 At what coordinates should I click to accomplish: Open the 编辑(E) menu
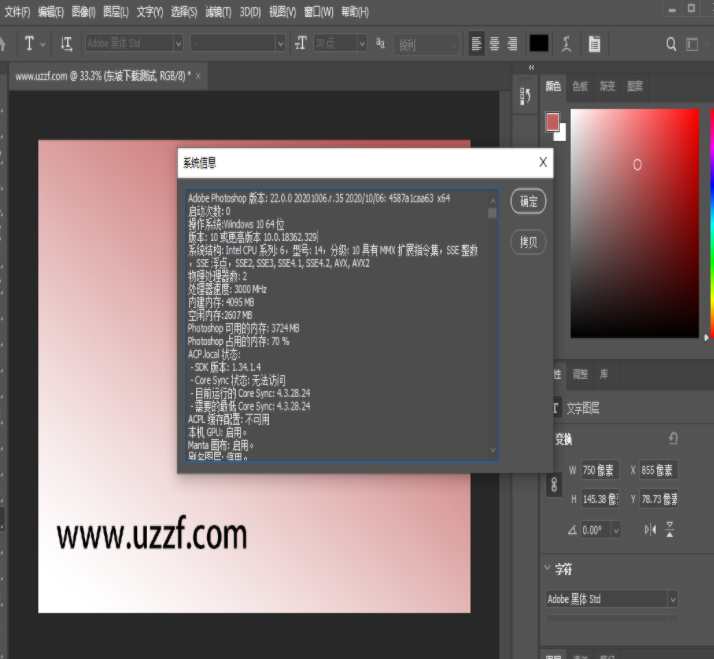(51, 12)
